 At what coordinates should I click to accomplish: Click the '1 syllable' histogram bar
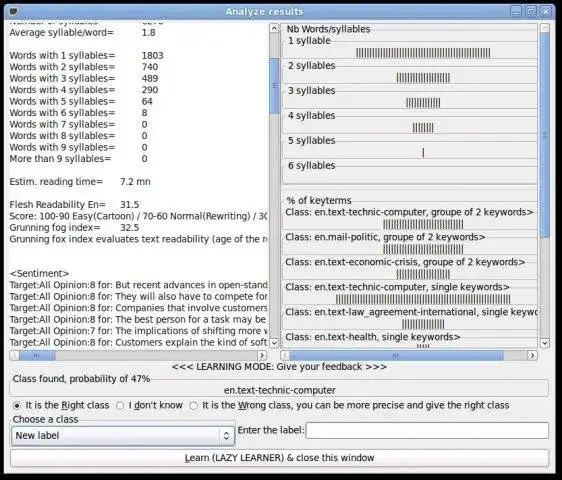423,53
